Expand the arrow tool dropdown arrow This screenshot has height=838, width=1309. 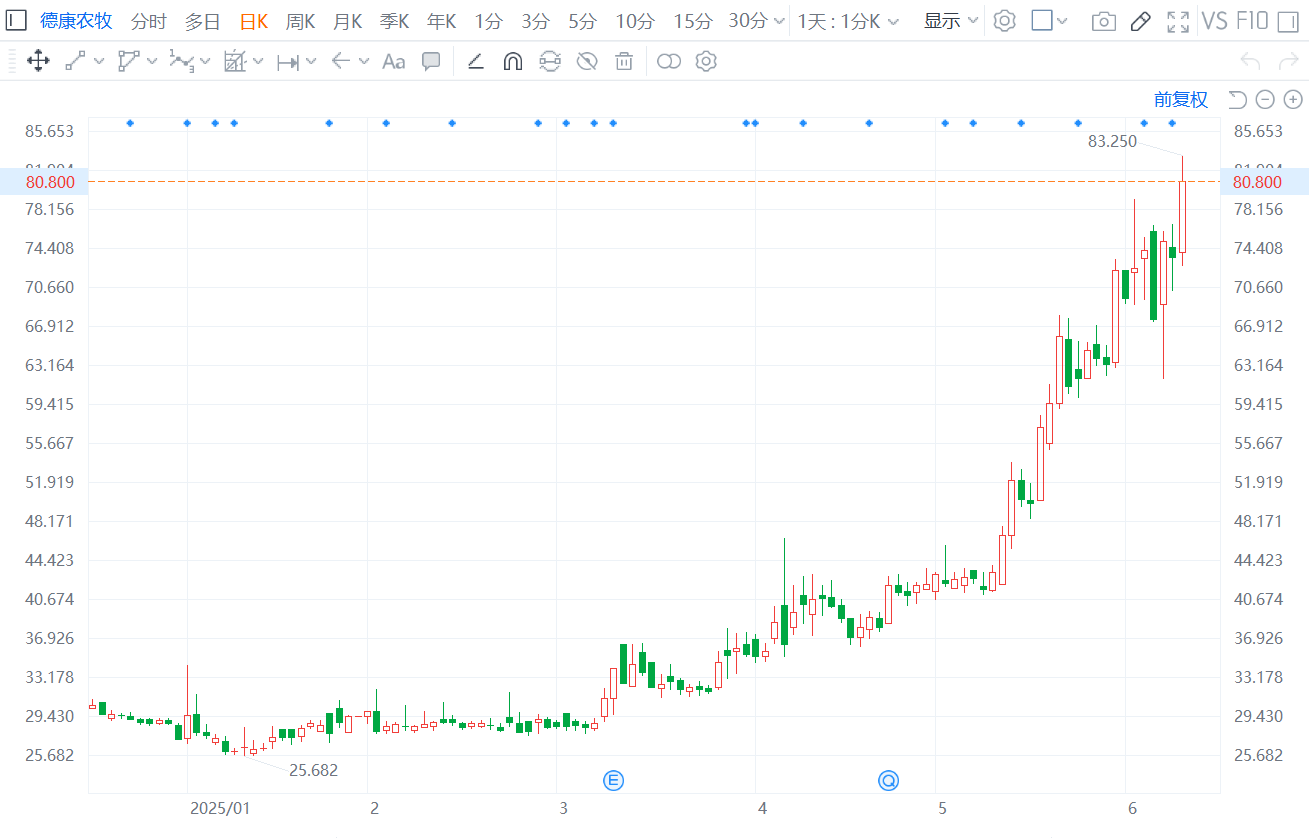(364, 62)
